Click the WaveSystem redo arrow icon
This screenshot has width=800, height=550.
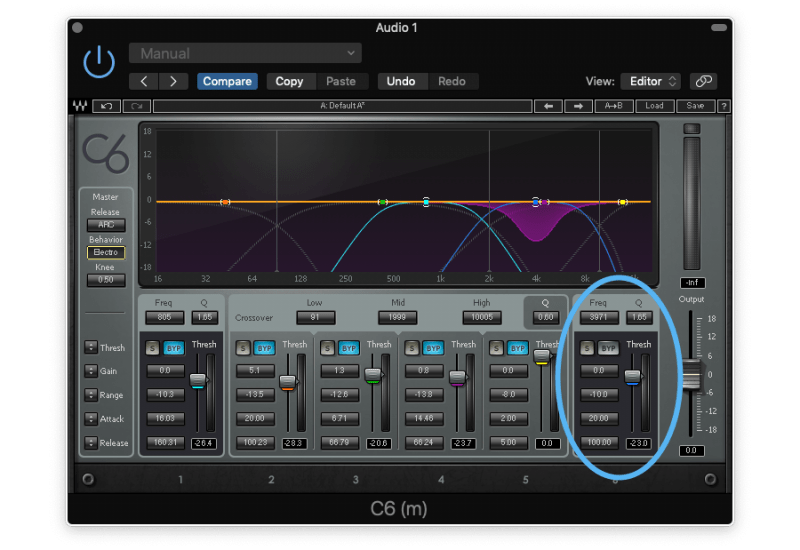coord(137,106)
